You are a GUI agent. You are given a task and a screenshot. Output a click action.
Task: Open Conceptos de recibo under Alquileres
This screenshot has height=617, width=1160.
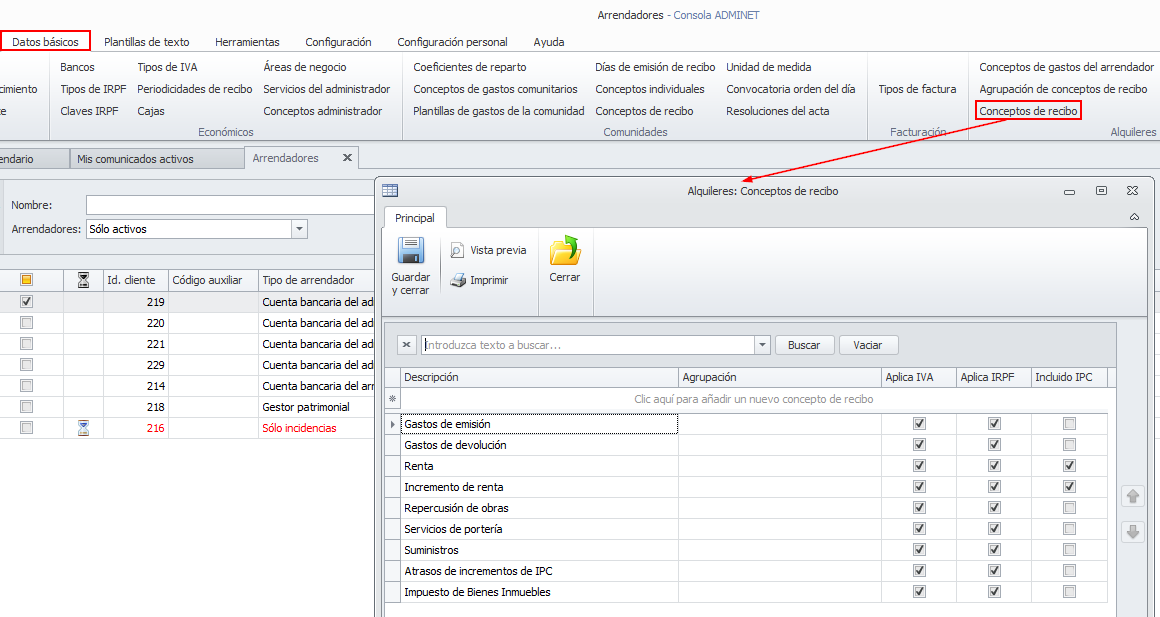coord(1028,111)
